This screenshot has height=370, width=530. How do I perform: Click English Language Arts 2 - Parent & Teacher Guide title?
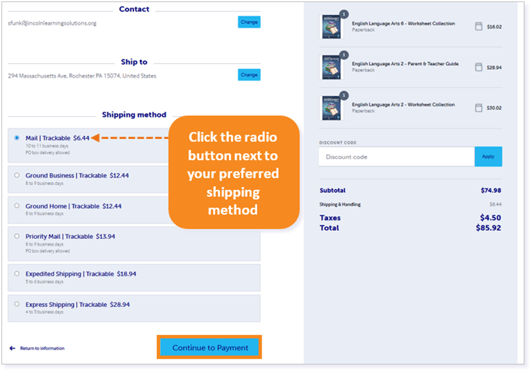point(405,64)
